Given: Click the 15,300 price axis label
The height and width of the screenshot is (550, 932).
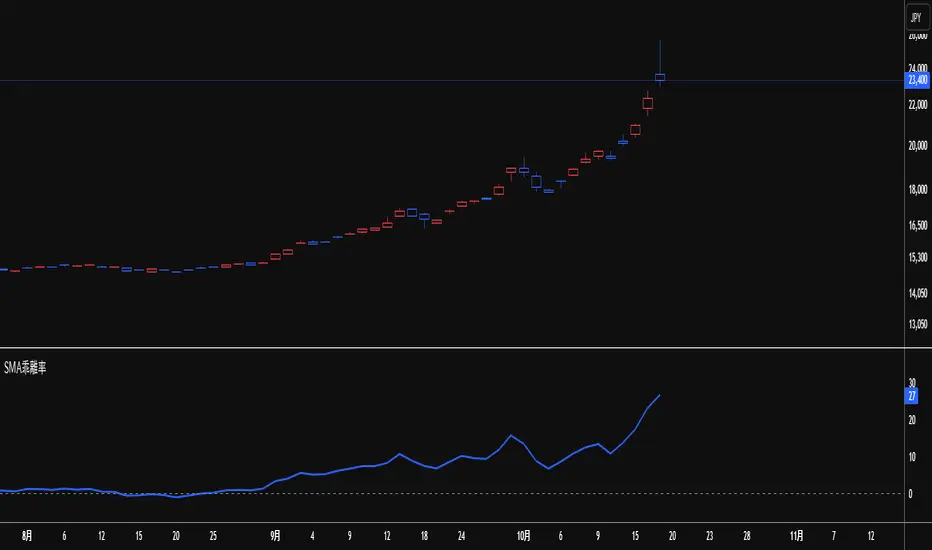Looking at the screenshot, I should coord(918,257).
